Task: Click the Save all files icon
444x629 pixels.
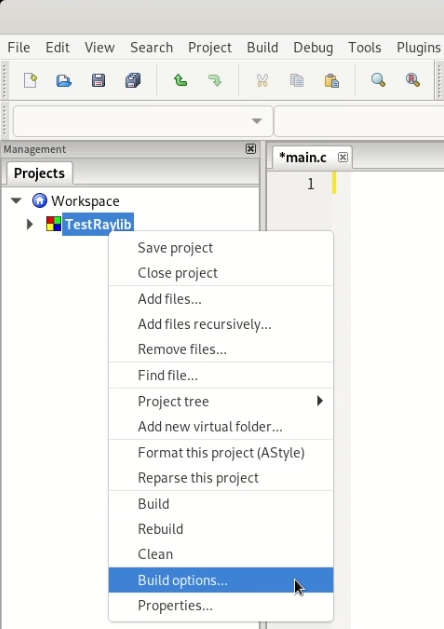Action: [133, 81]
